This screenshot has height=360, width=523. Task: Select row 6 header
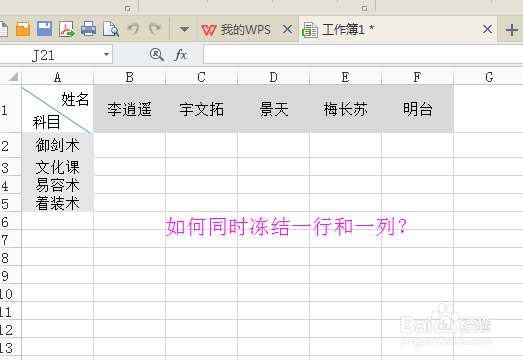pos(11,221)
